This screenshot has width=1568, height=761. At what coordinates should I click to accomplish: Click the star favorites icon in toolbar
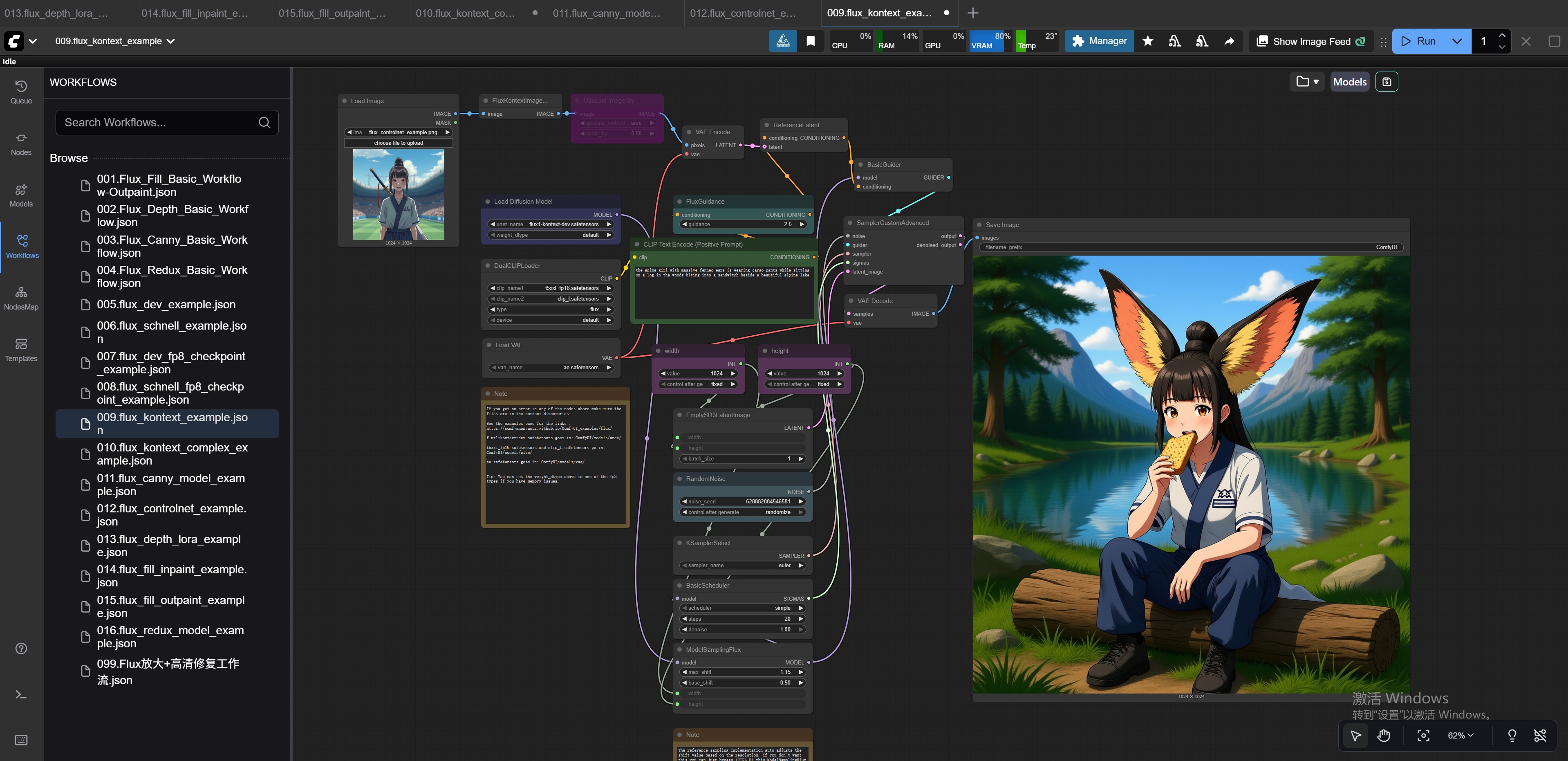tap(1147, 41)
